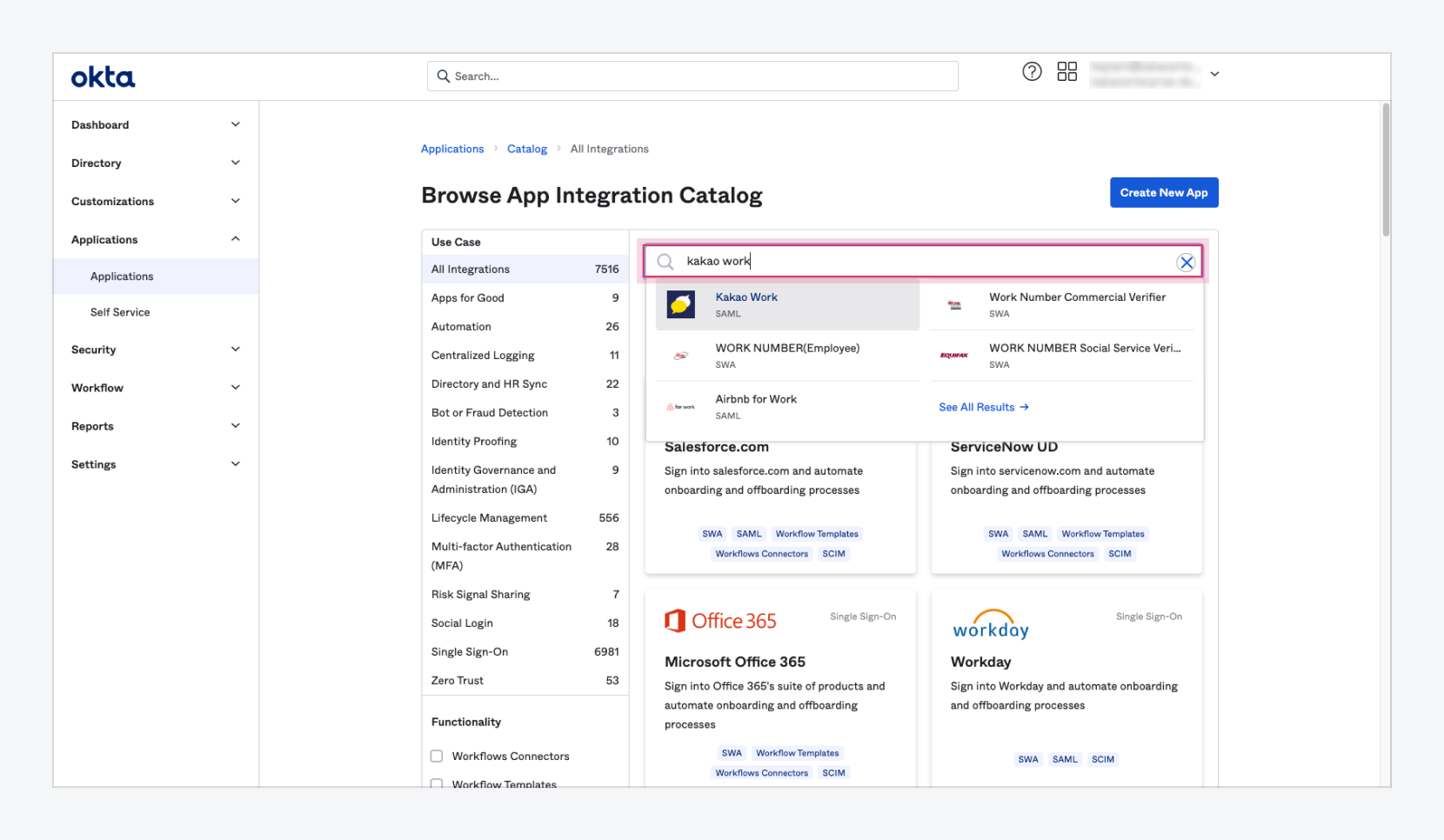The height and width of the screenshot is (840, 1444).
Task: Focus the top global search field
Action: click(x=692, y=77)
